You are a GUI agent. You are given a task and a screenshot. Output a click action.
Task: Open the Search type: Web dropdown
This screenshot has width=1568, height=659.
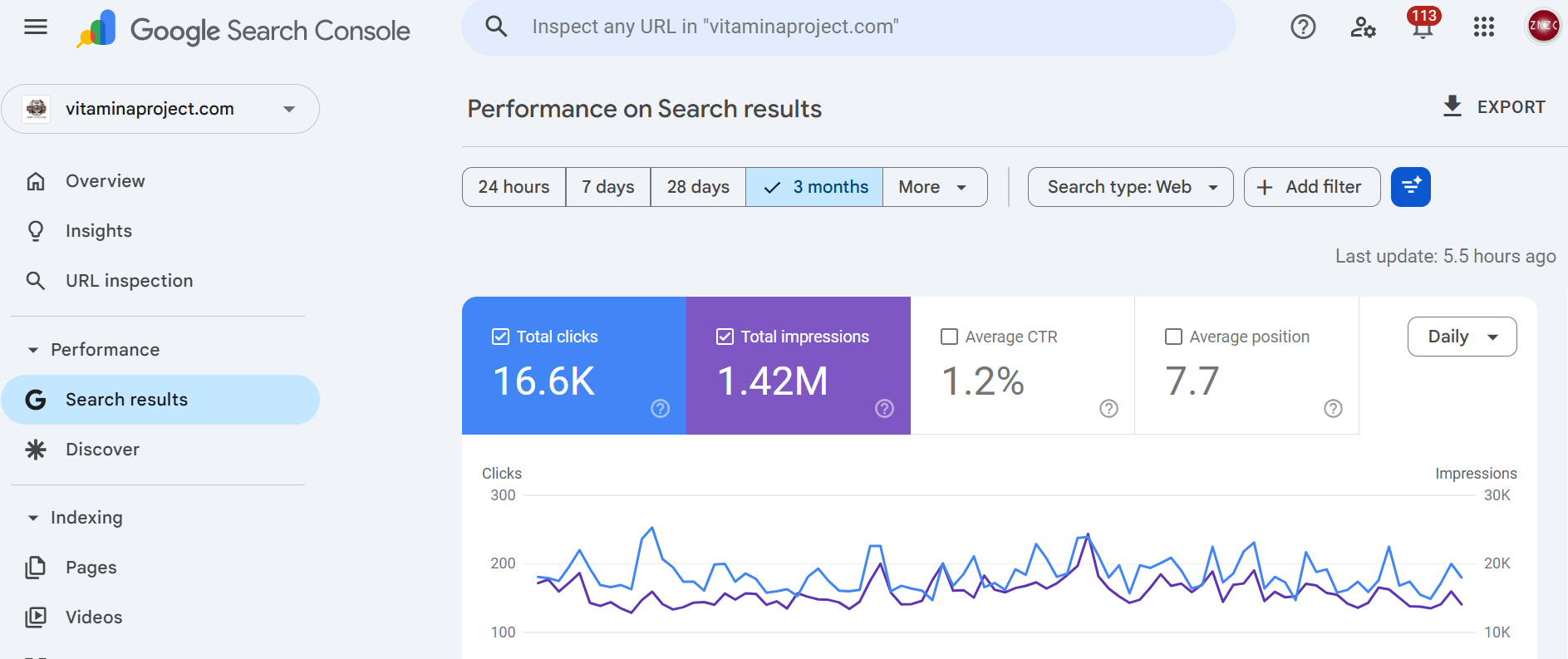1130,187
